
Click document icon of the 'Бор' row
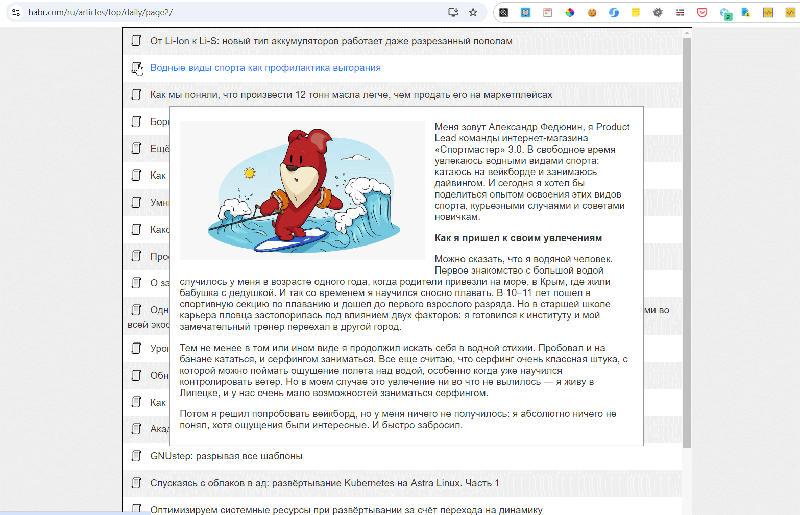(x=136, y=122)
